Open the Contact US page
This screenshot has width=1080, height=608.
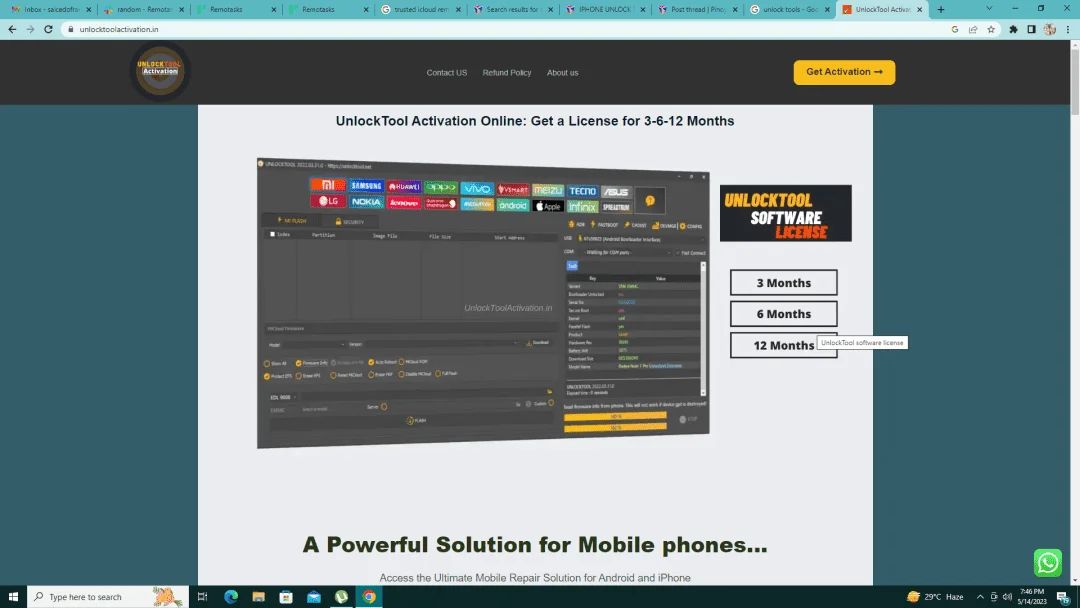pos(446,72)
